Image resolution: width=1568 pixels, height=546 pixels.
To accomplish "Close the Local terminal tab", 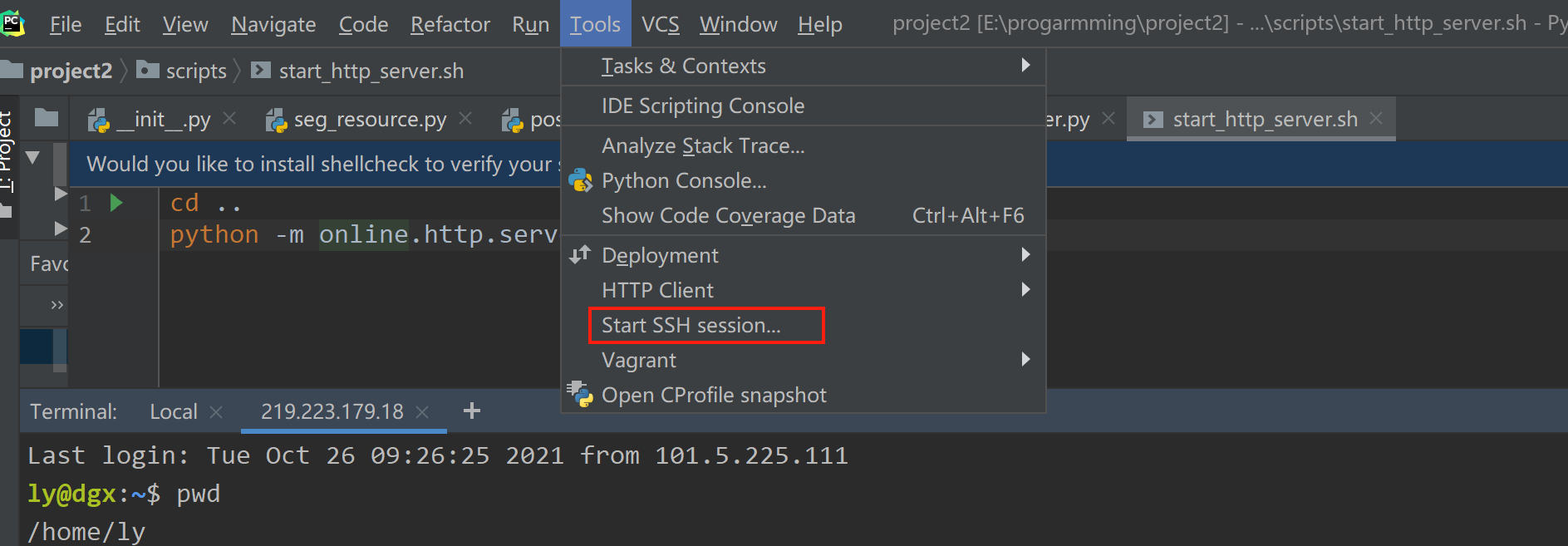I will [x=216, y=411].
